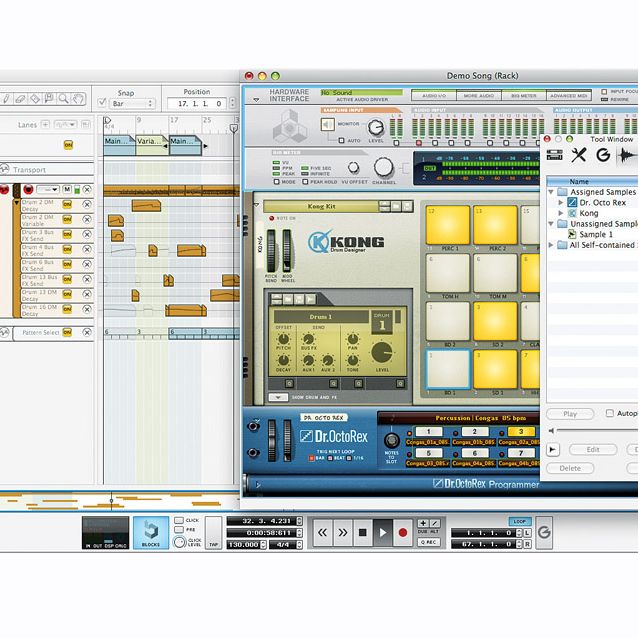The width and height of the screenshot is (638, 638).
Task: Click the Kong browse patch folder icon
Action: pos(396,206)
